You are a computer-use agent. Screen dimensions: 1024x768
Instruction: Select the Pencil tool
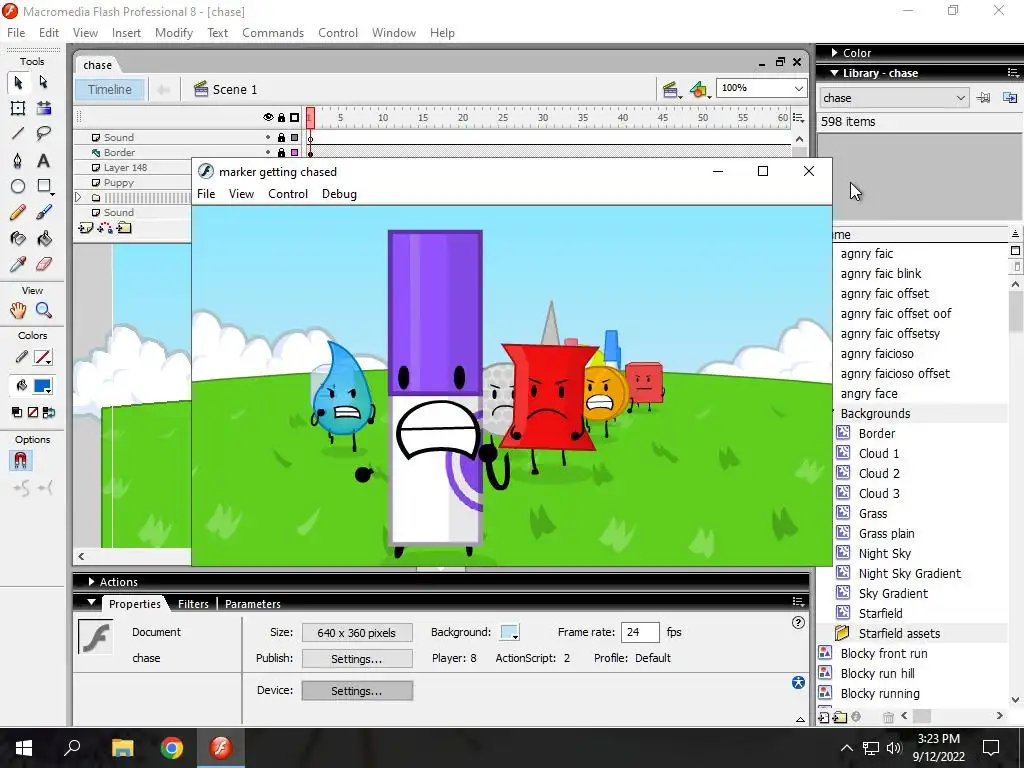click(x=18, y=212)
